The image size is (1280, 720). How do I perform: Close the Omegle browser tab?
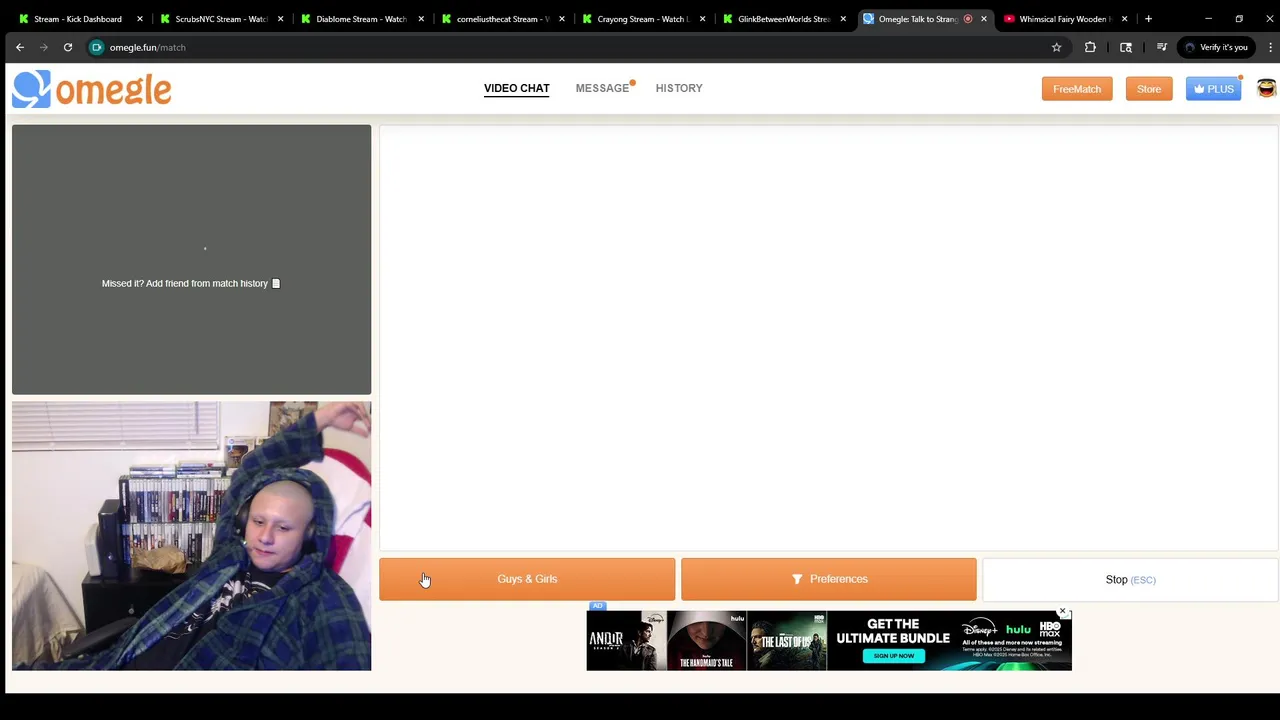point(984,19)
